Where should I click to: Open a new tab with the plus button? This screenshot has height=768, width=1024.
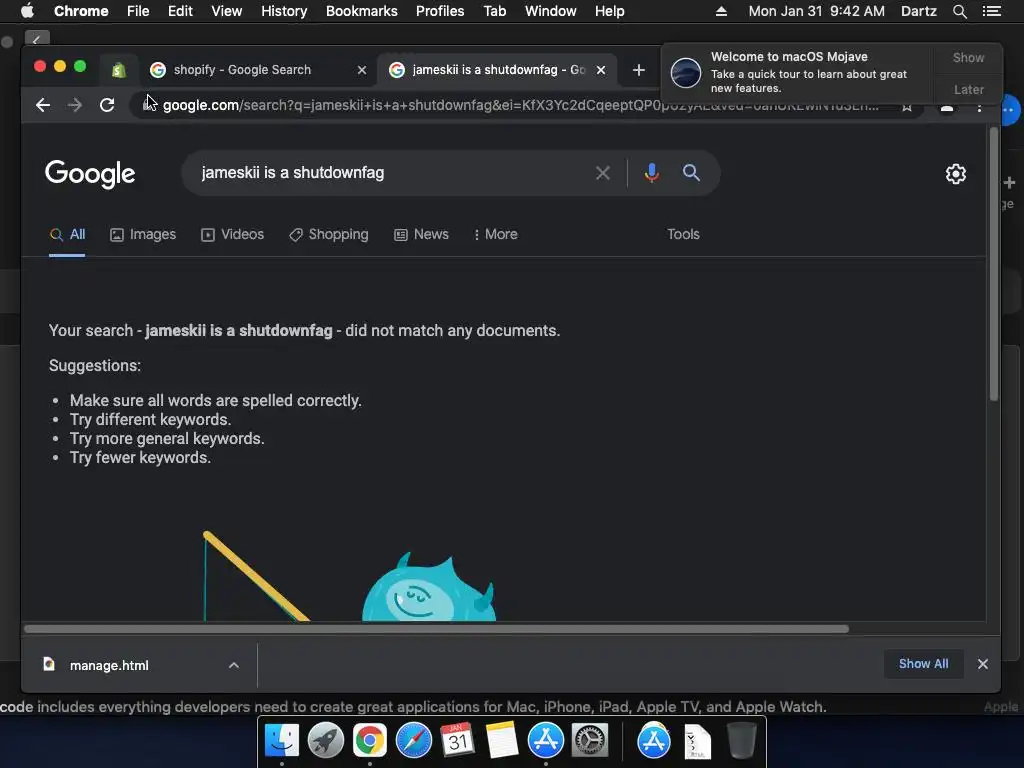(639, 70)
